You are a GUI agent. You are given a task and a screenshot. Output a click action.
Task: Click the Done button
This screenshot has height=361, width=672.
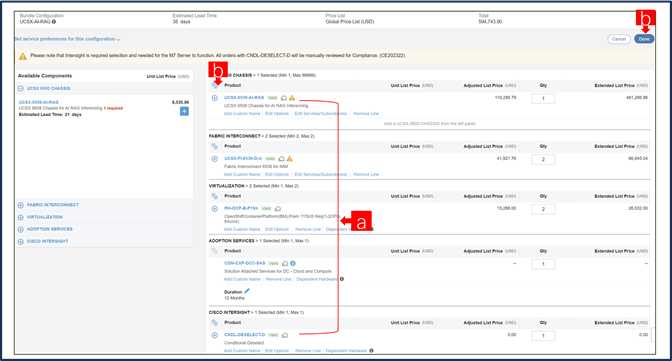[644, 39]
